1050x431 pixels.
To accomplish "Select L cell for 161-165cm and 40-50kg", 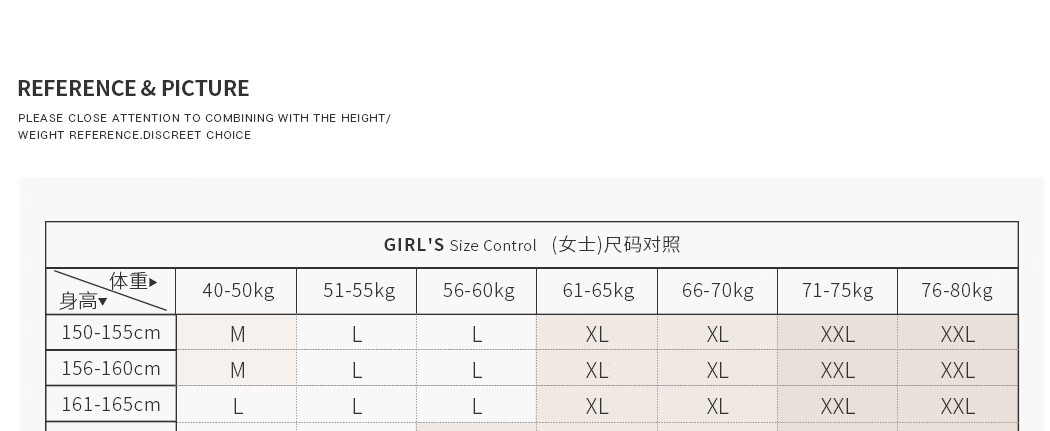I will pos(238,406).
